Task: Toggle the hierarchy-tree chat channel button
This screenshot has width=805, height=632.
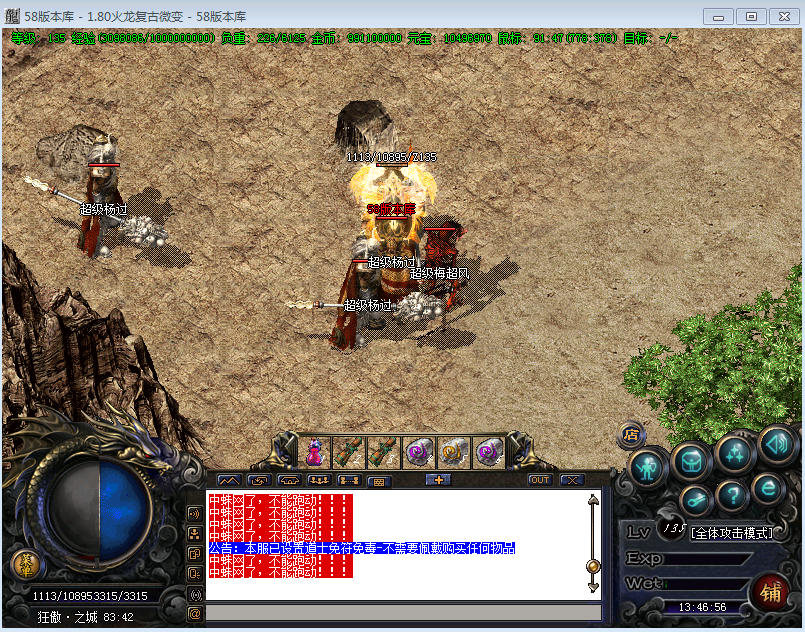Action: 195,534
